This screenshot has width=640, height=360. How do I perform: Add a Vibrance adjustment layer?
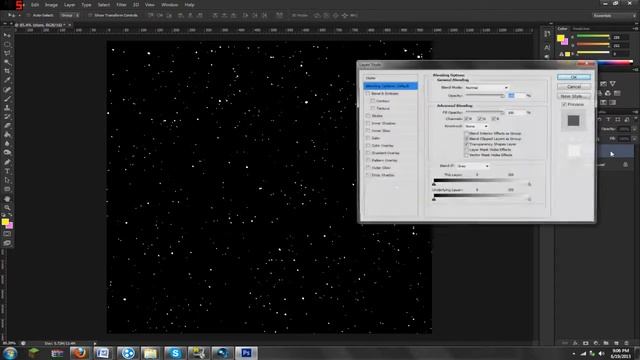pyautogui.click(x=613, y=84)
